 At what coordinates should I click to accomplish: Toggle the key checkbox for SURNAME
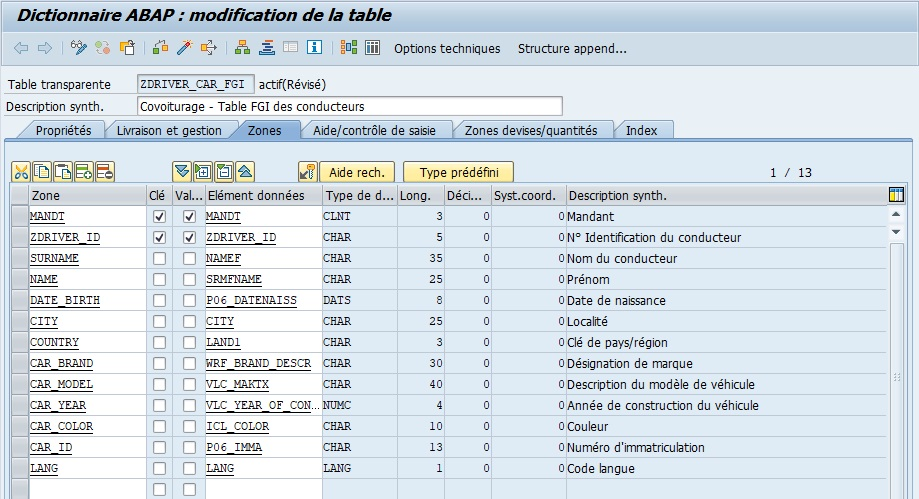(x=159, y=259)
